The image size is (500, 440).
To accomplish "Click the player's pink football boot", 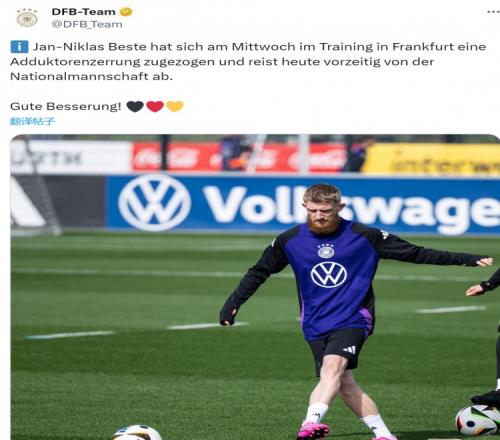I will point(312,430).
